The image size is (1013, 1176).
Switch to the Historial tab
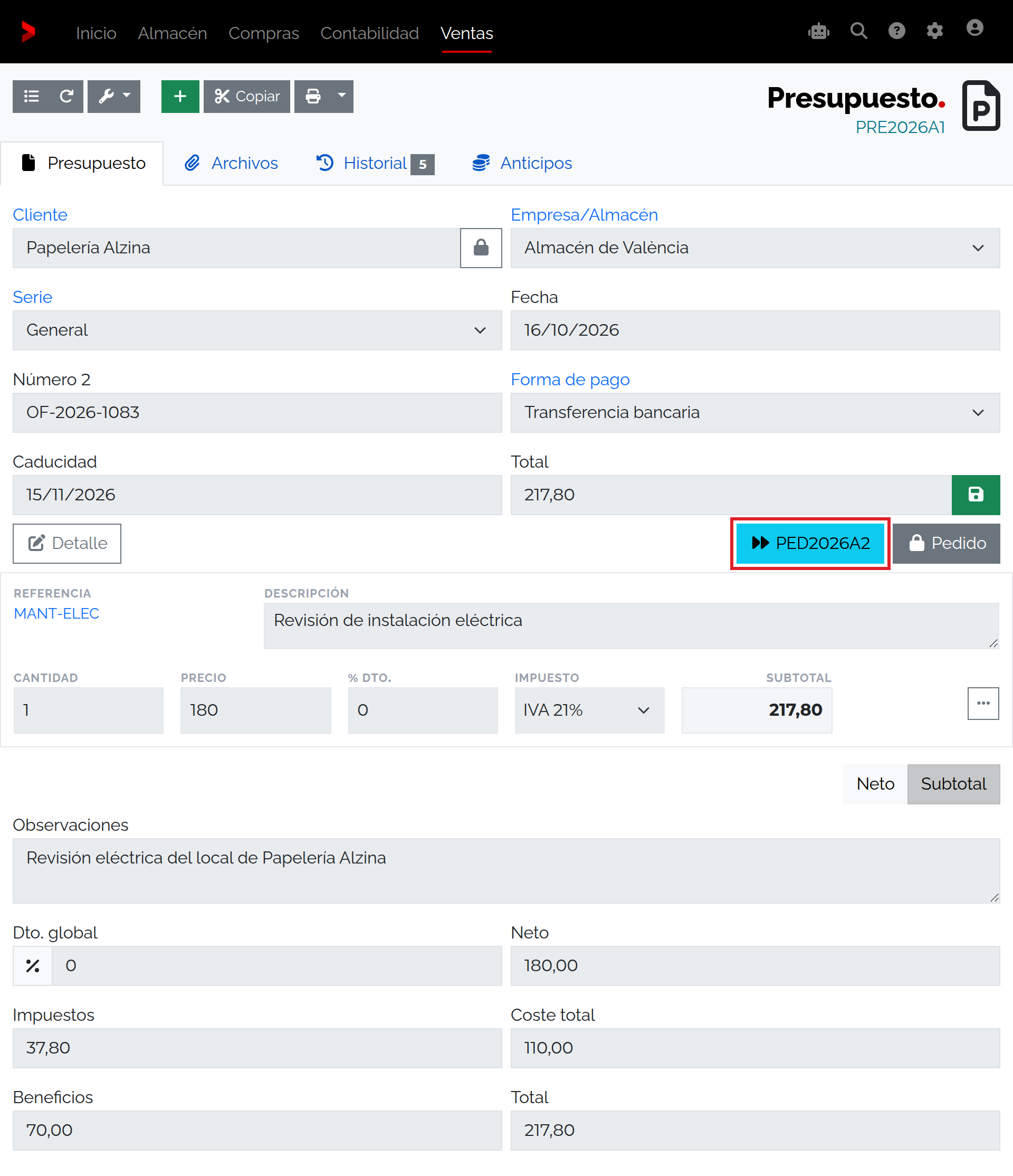(x=375, y=164)
